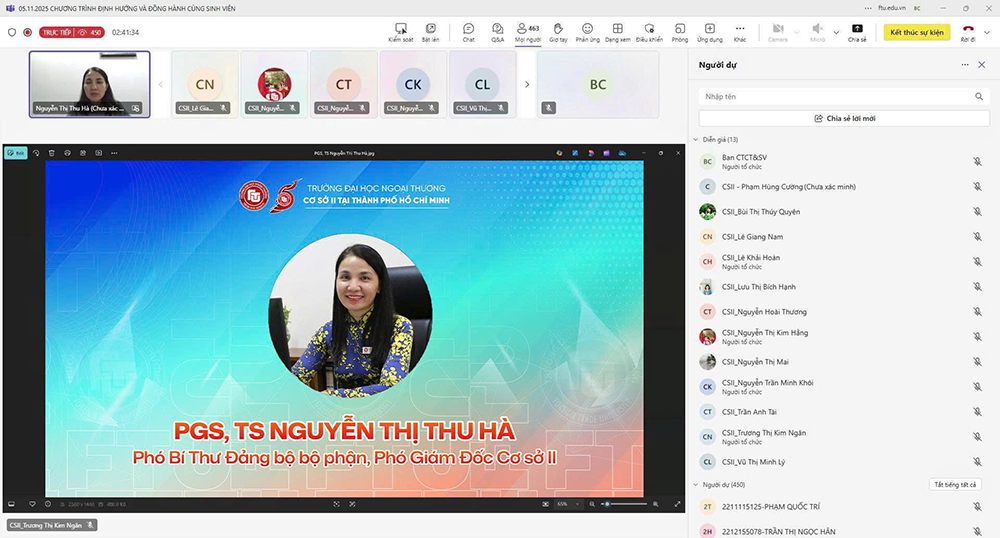Screen dimensions: 1000x538
Task: Click Chia sẻ lời mời button
Action: coord(844,119)
